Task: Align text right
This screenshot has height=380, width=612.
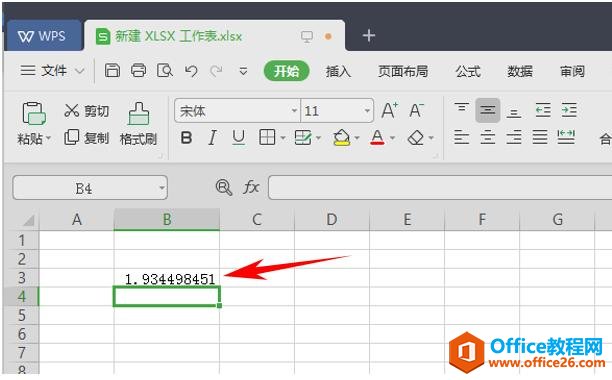Action: pos(514,137)
